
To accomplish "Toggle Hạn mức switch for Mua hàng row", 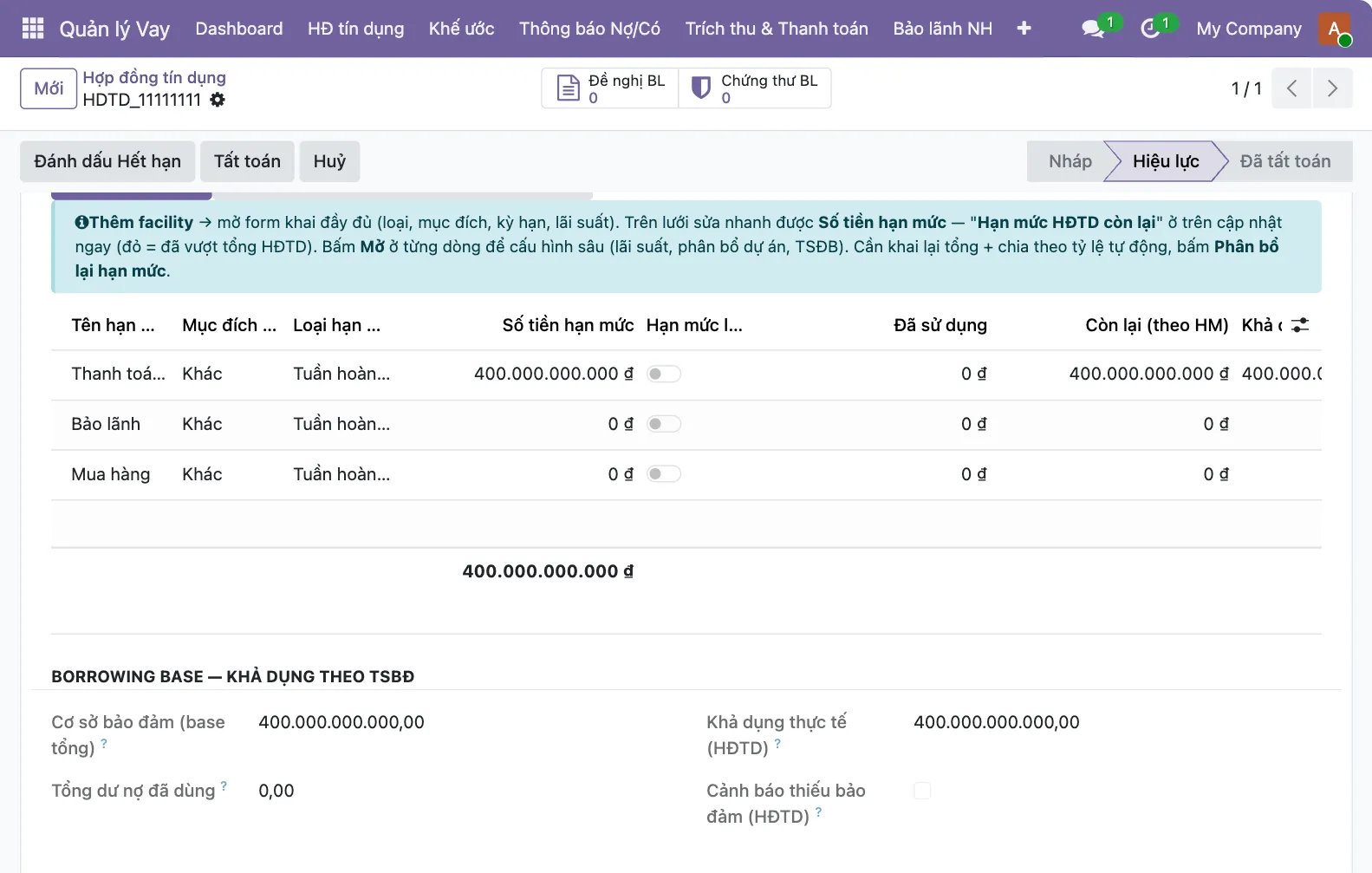I will click(664, 474).
